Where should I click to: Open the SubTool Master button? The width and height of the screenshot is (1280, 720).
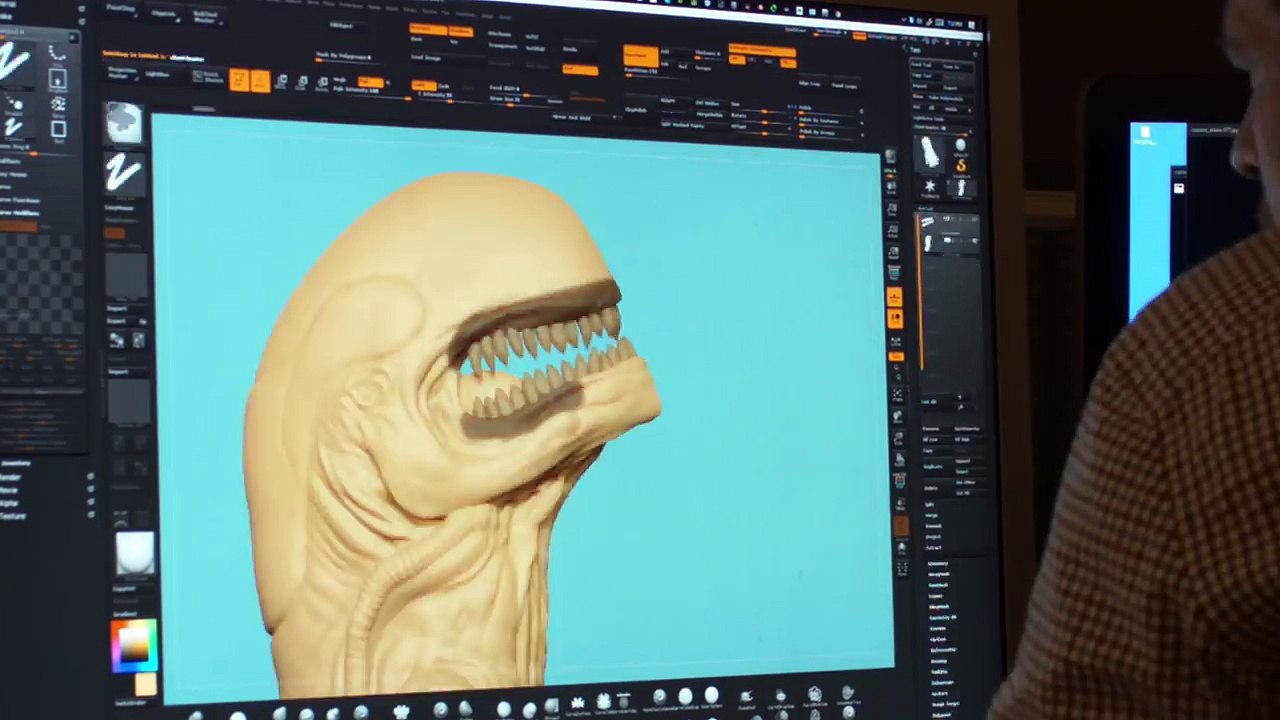(x=204, y=17)
